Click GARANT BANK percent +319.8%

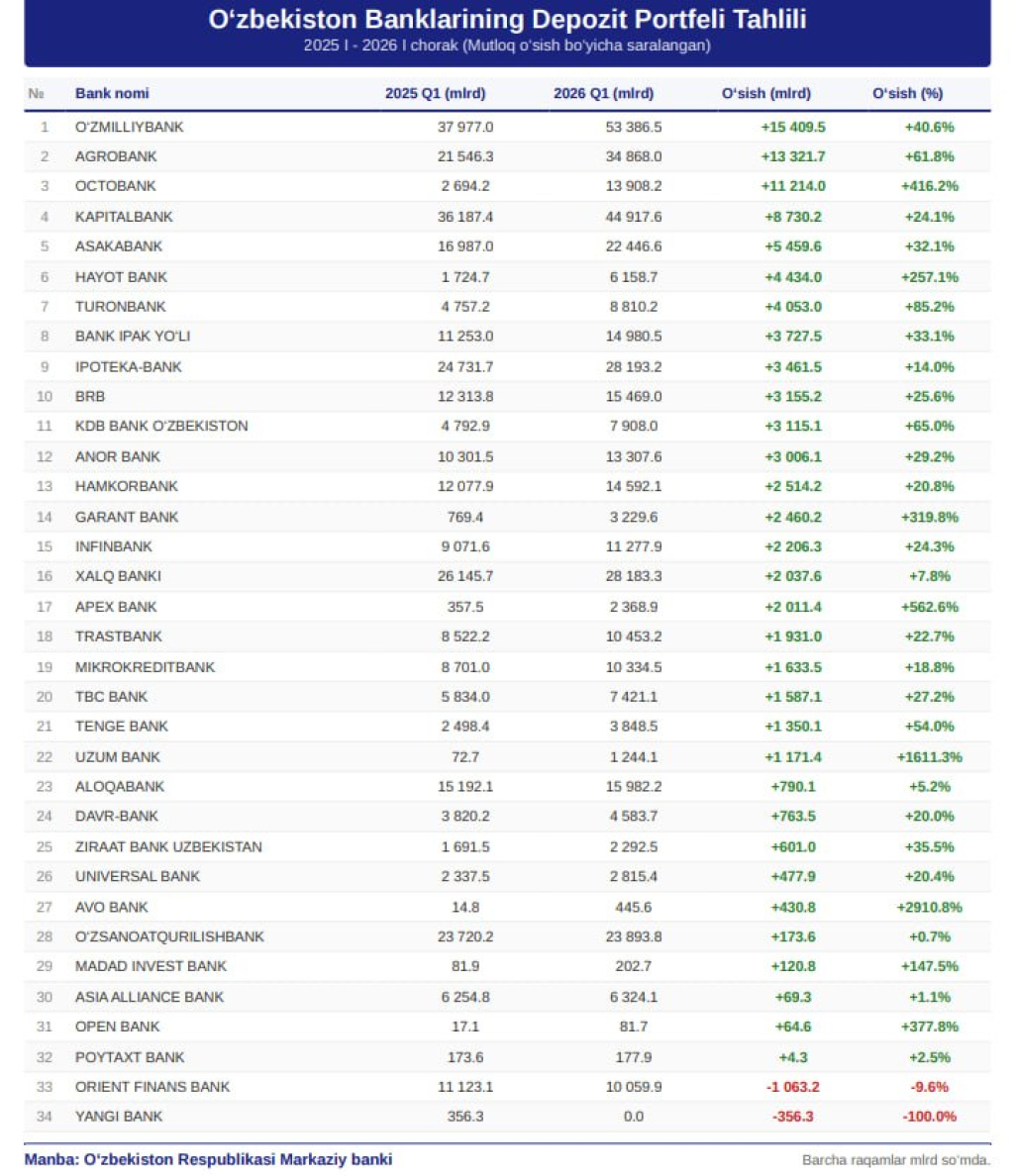click(x=929, y=517)
